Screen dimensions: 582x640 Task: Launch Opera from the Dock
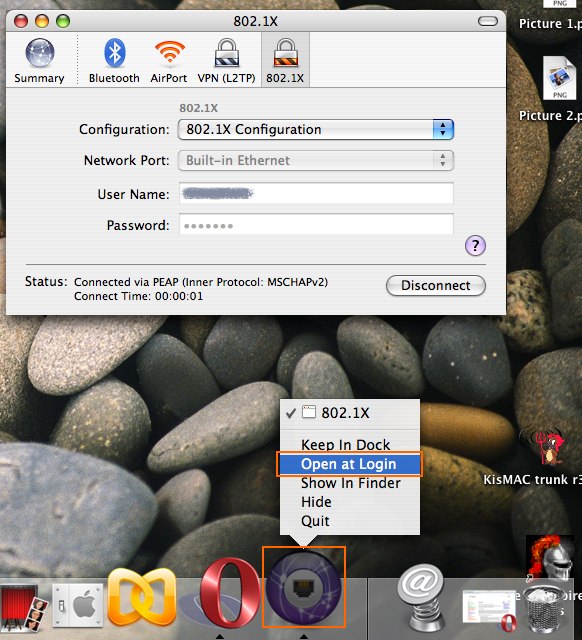(x=230, y=593)
